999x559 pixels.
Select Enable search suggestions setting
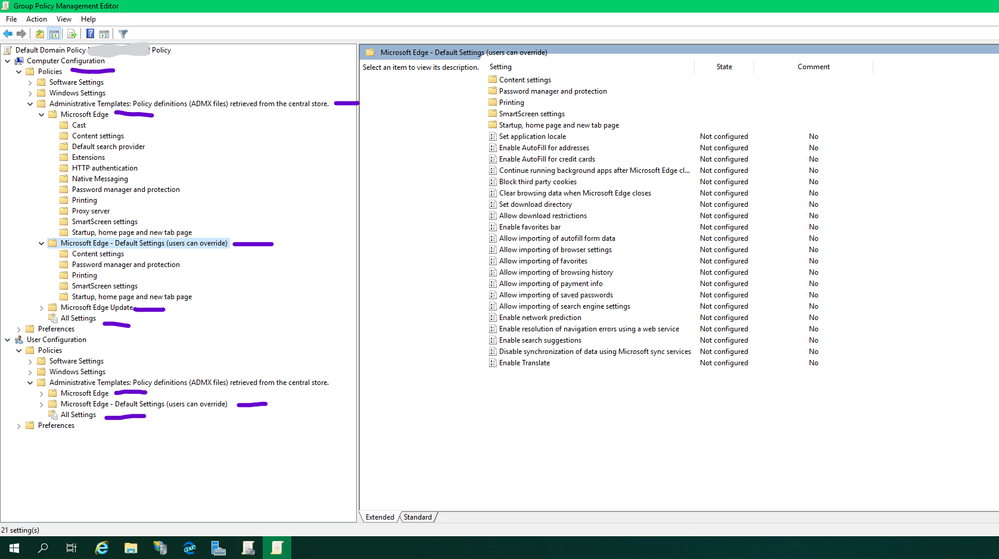point(540,340)
